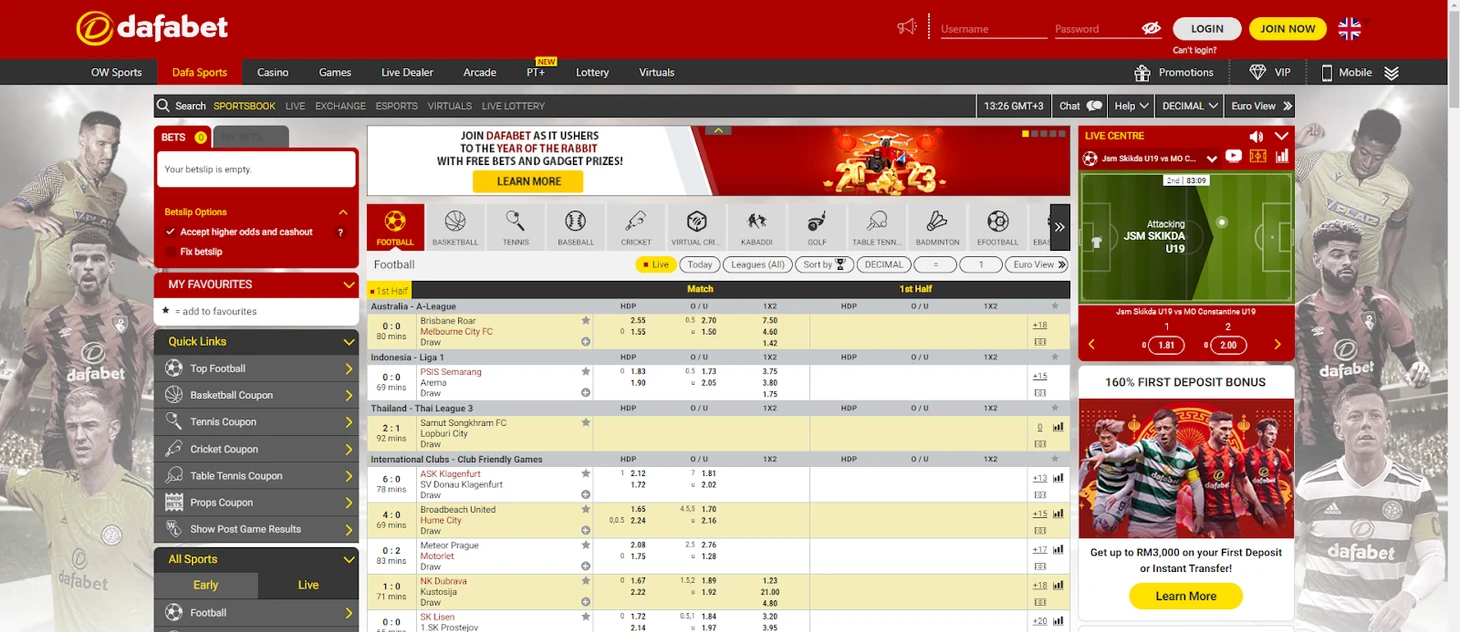Open the OW Sports tab
Screen dimensions: 1460x632
[x=117, y=72]
